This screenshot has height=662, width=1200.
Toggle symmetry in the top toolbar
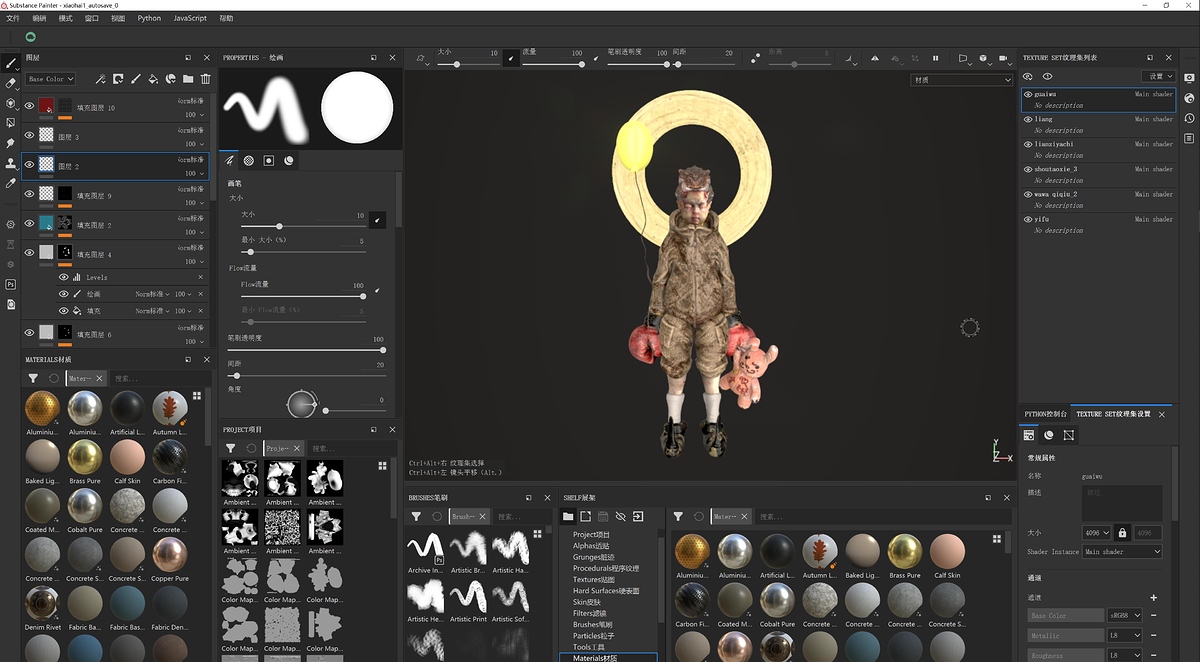(x=876, y=58)
